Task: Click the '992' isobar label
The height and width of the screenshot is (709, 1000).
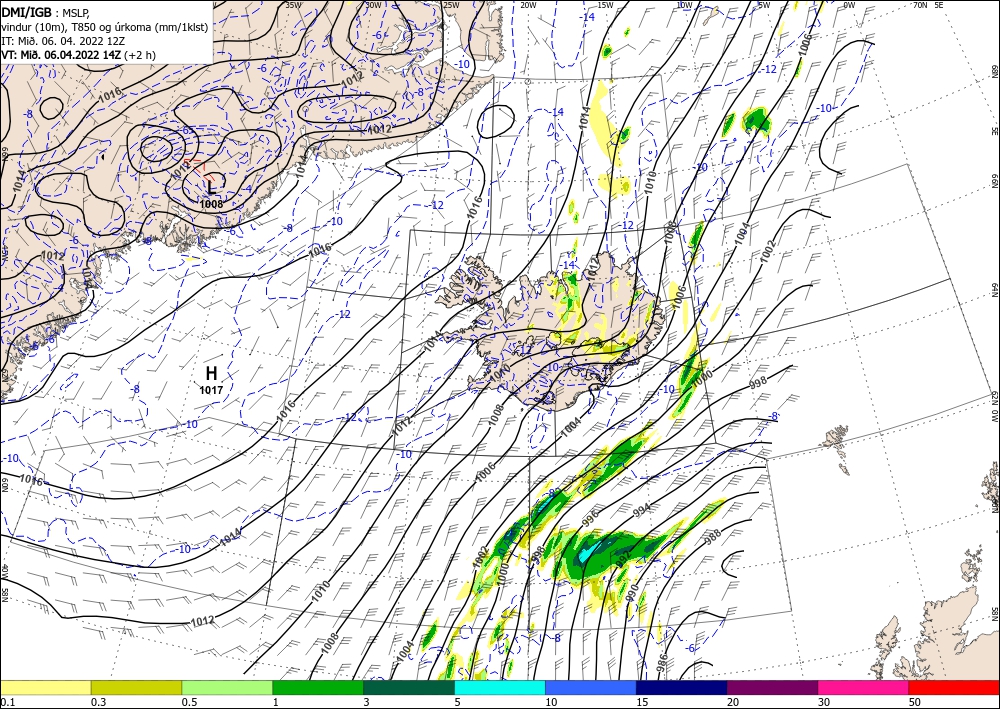Action: tap(624, 559)
